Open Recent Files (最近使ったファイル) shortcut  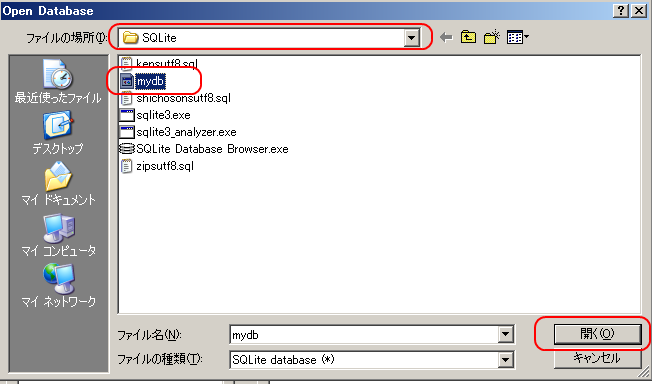coord(58,82)
